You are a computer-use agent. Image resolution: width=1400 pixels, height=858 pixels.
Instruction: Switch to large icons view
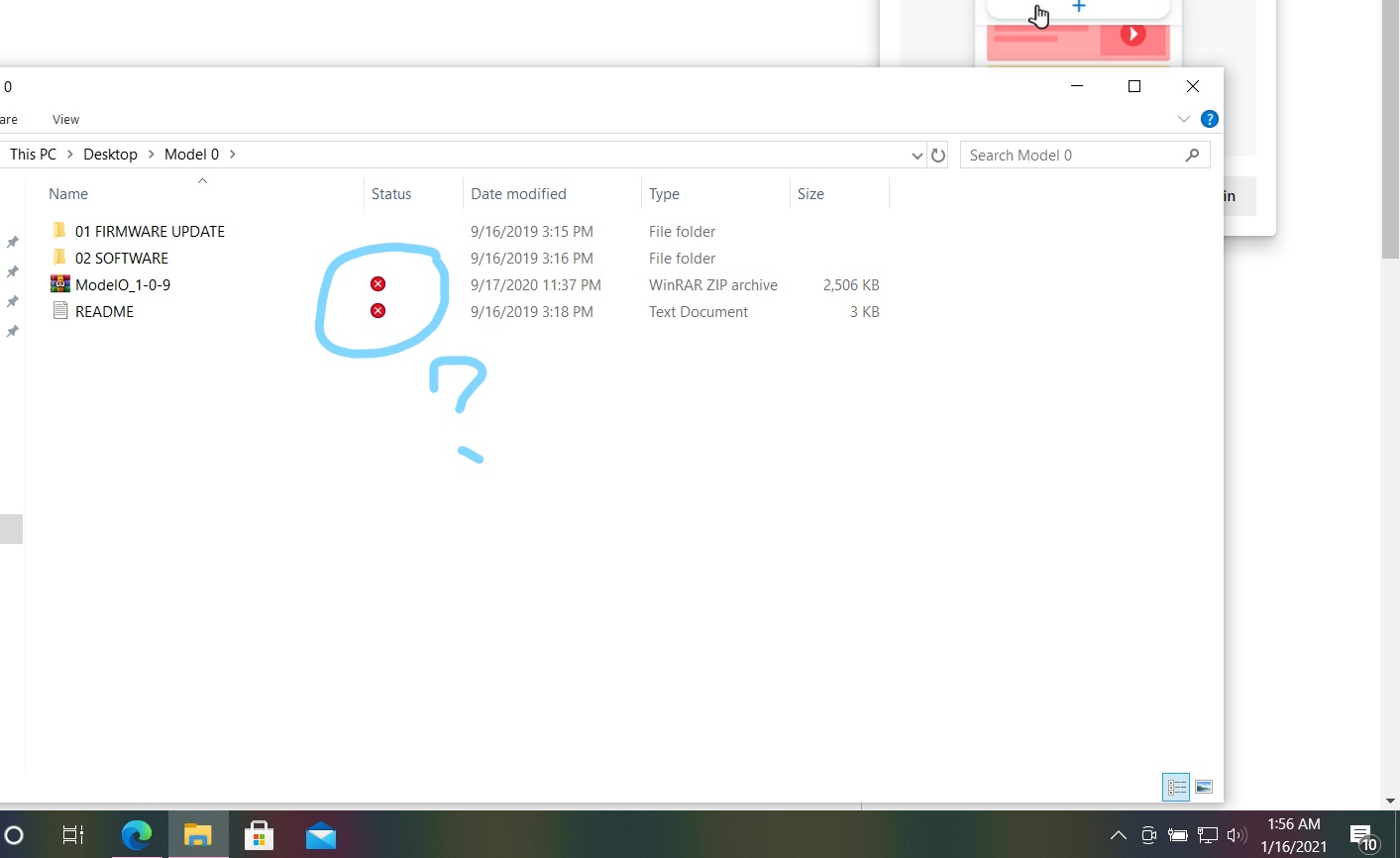(1204, 787)
